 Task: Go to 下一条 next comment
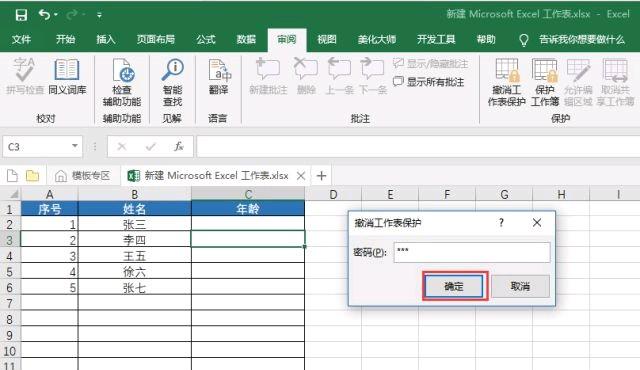click(373, 77)
